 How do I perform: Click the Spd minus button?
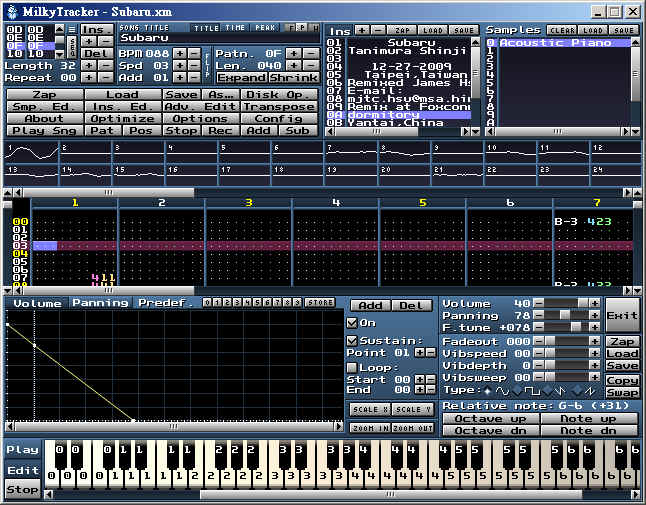[x=194, y=65]
